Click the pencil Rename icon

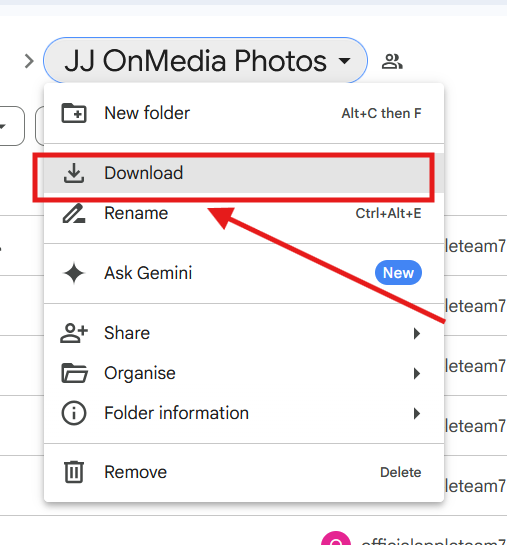click(74, 213)
